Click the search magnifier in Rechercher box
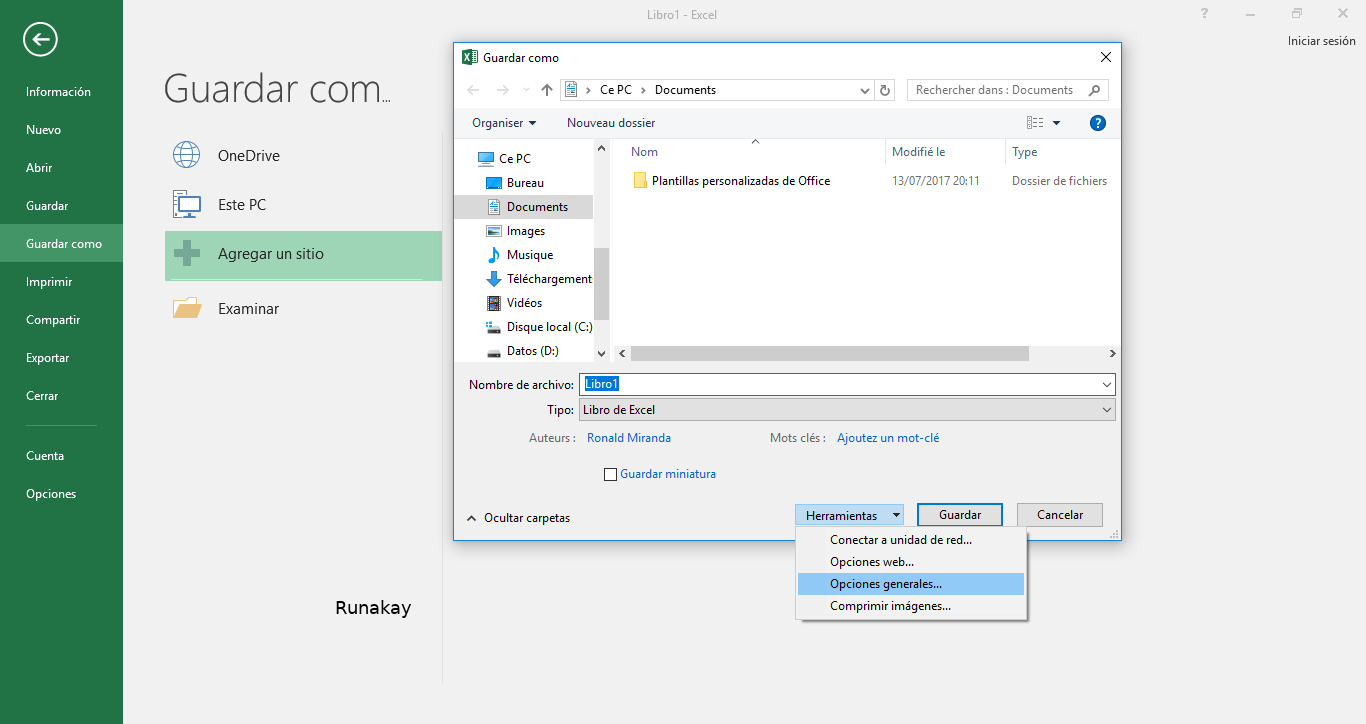This screenshot has height=724, width=1366. pyautogui.click(x=1095, y=90)
